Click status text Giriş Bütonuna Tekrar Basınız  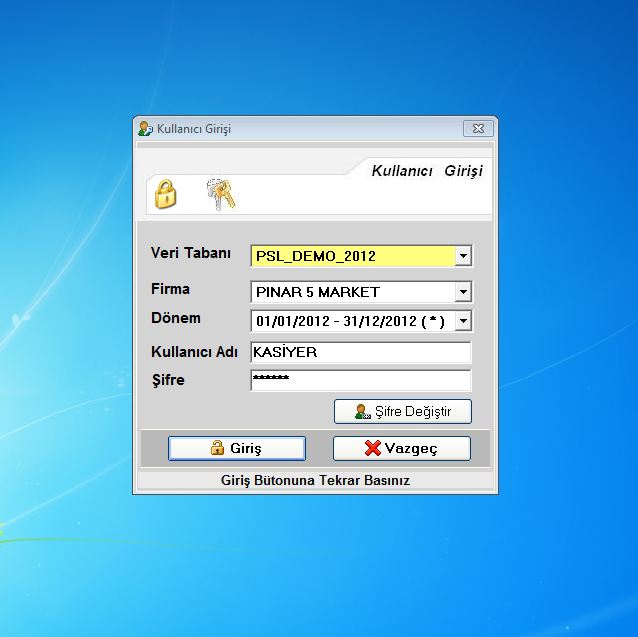click(x=315, y=480)
